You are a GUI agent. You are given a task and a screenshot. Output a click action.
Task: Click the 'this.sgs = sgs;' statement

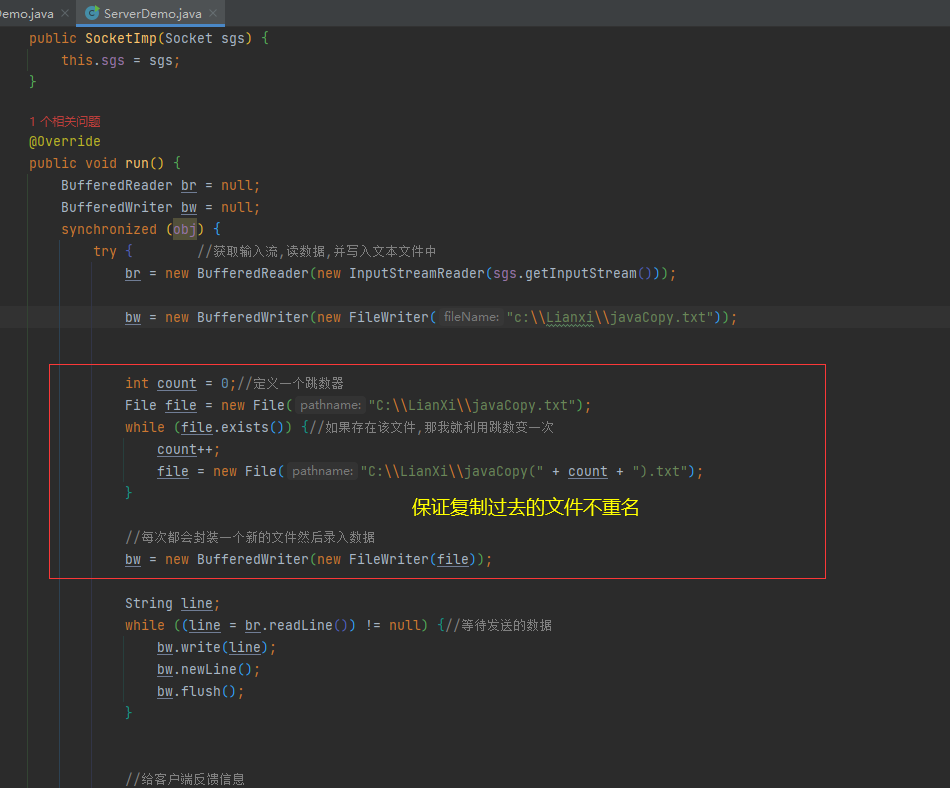[121, 61]
